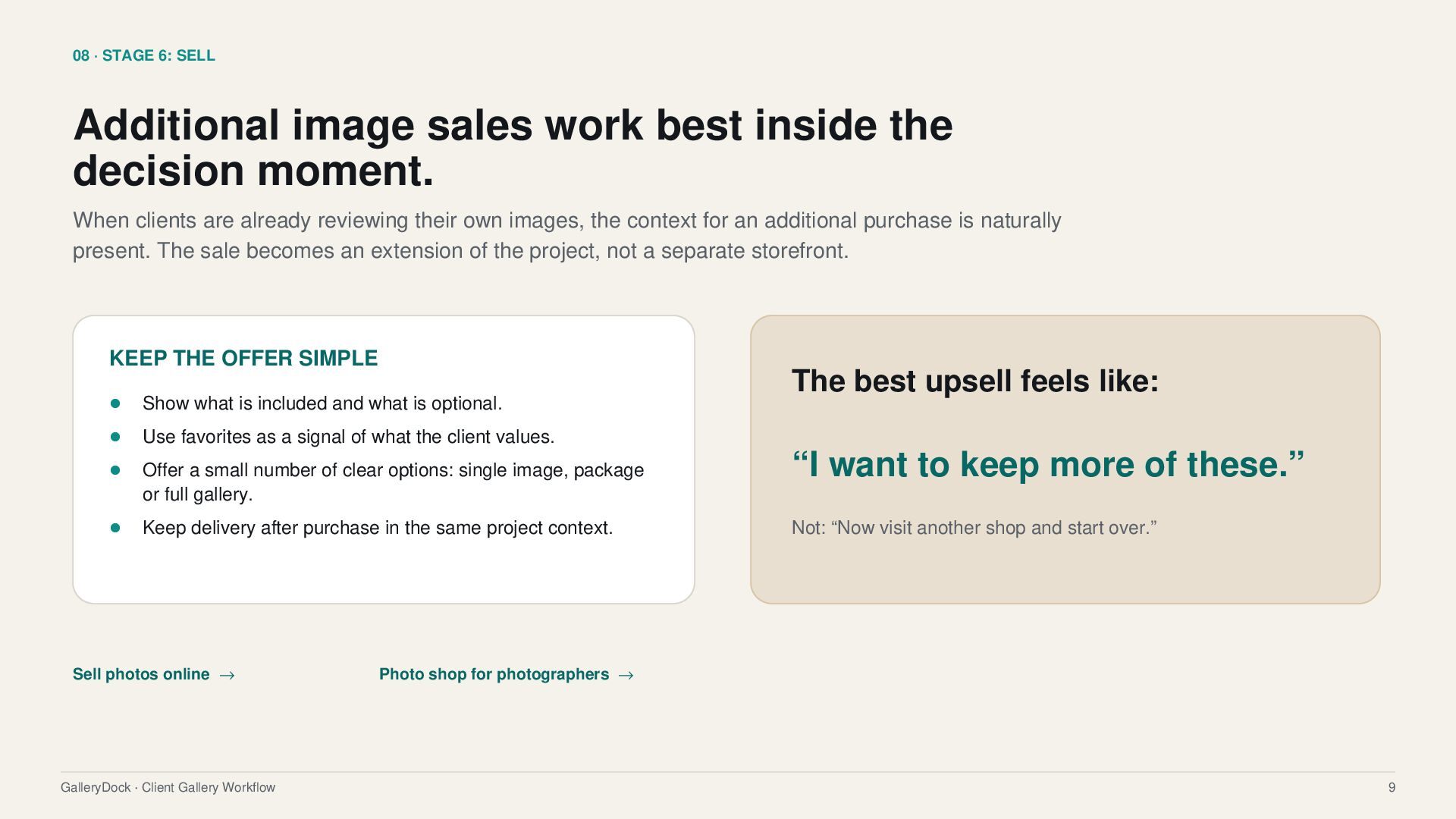Open the Photo shop for photographers link
The width and height of the screenshot is (1456, 819).
506,674
